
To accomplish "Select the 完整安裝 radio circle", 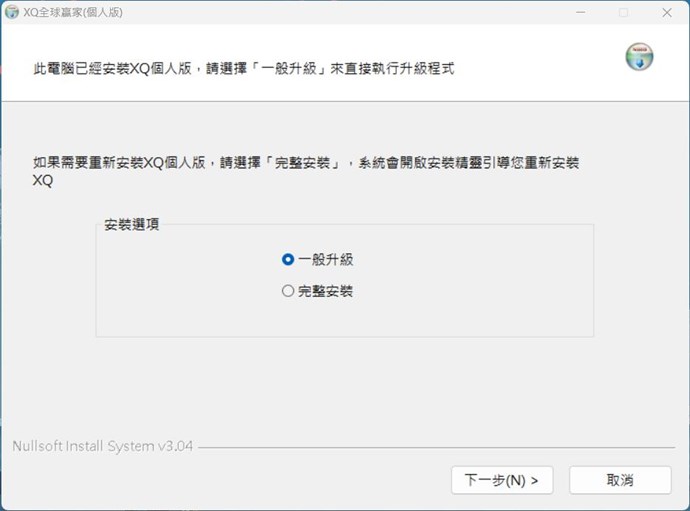I will 288,292.
